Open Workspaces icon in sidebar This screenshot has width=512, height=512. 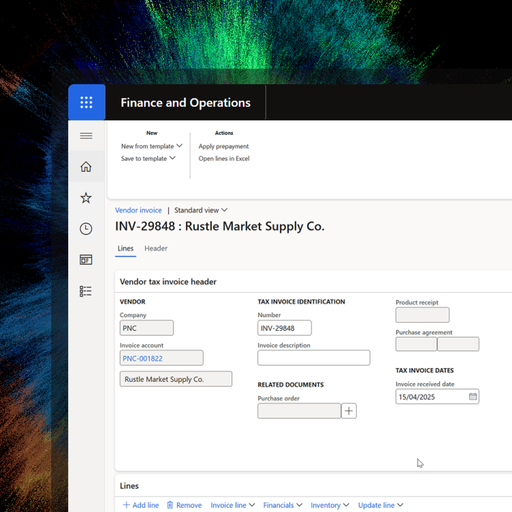coord(86,260)
